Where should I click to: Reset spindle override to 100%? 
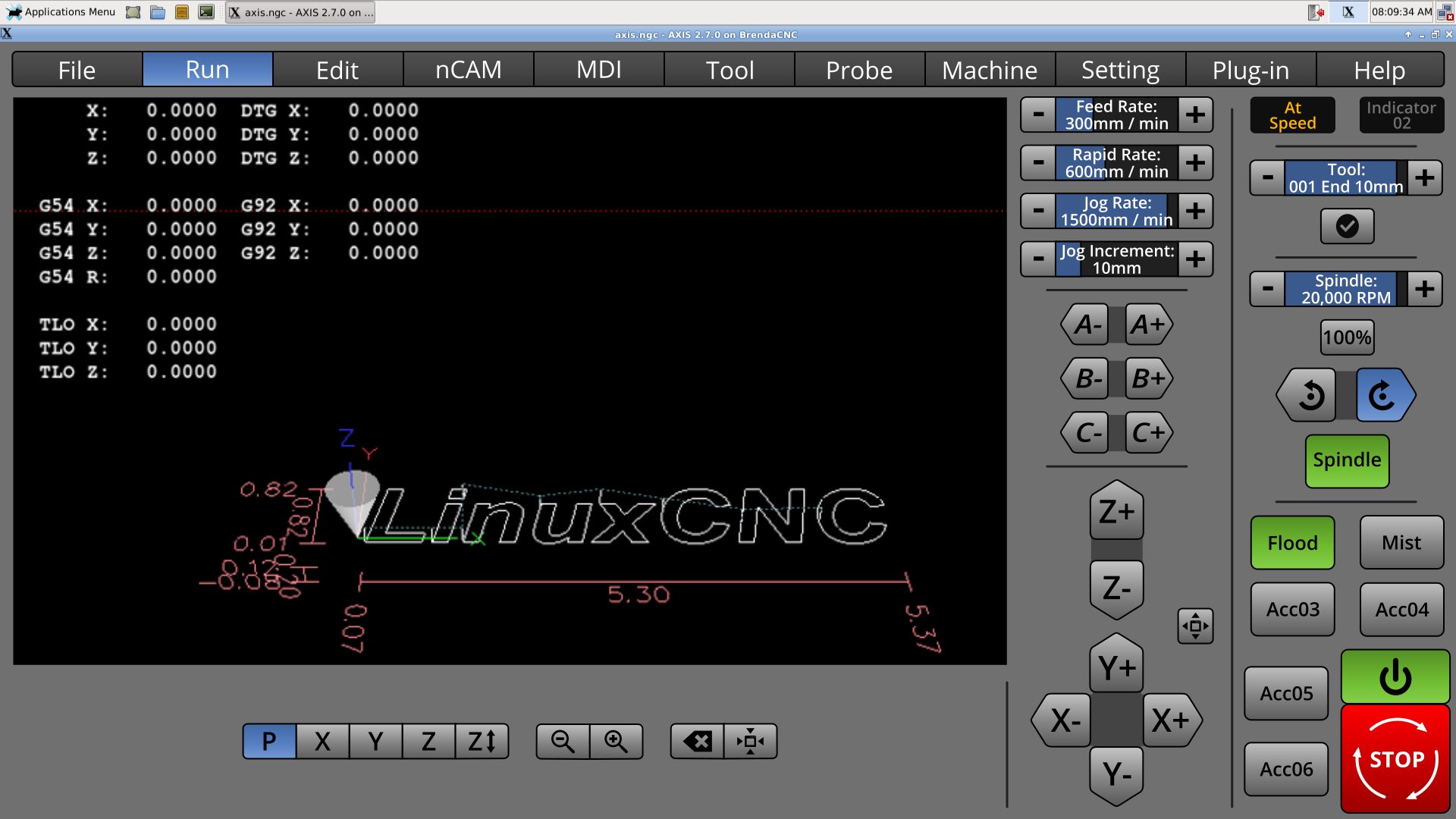(x=1347, y=337)
